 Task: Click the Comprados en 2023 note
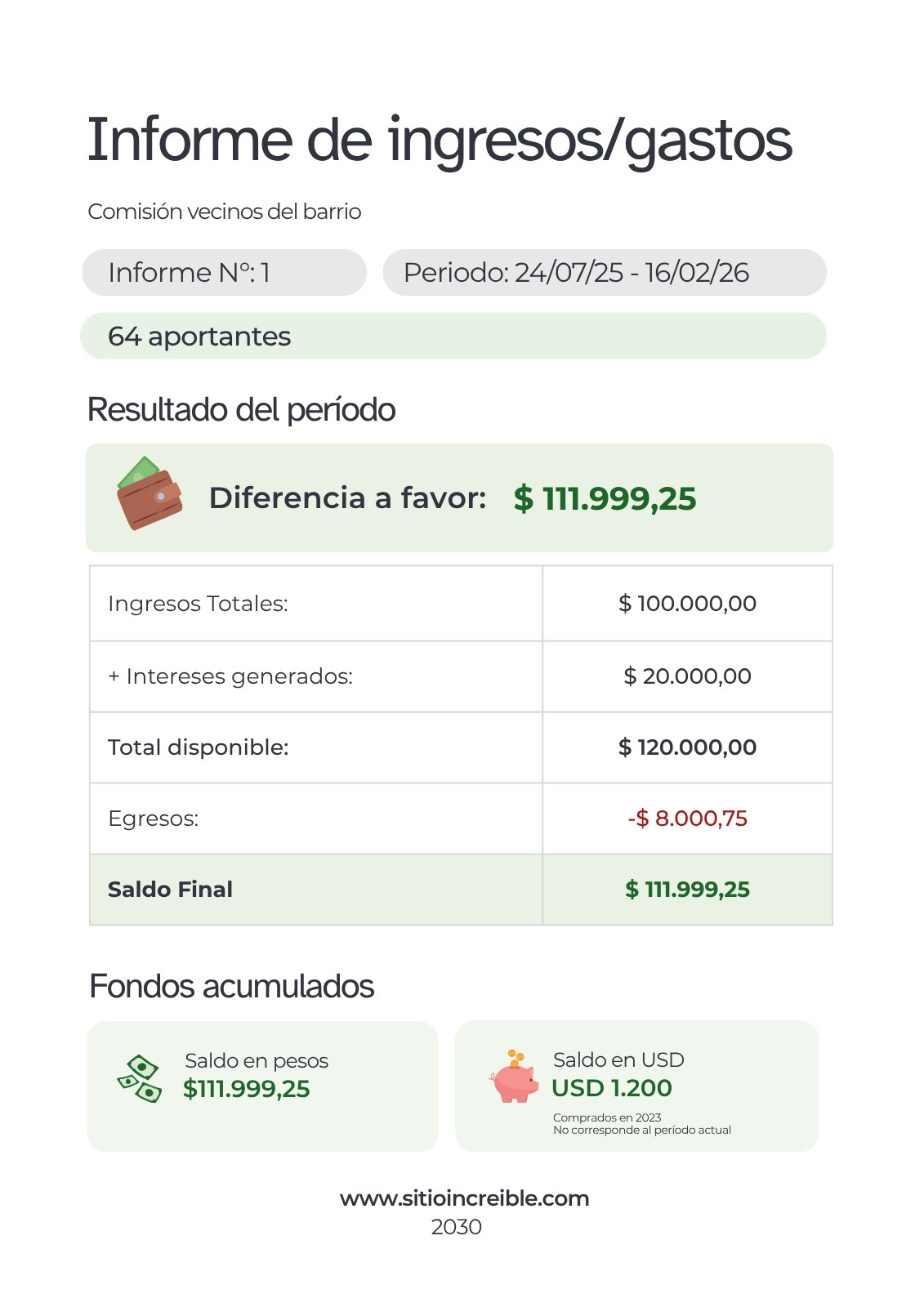click(x=607, y=1117)
